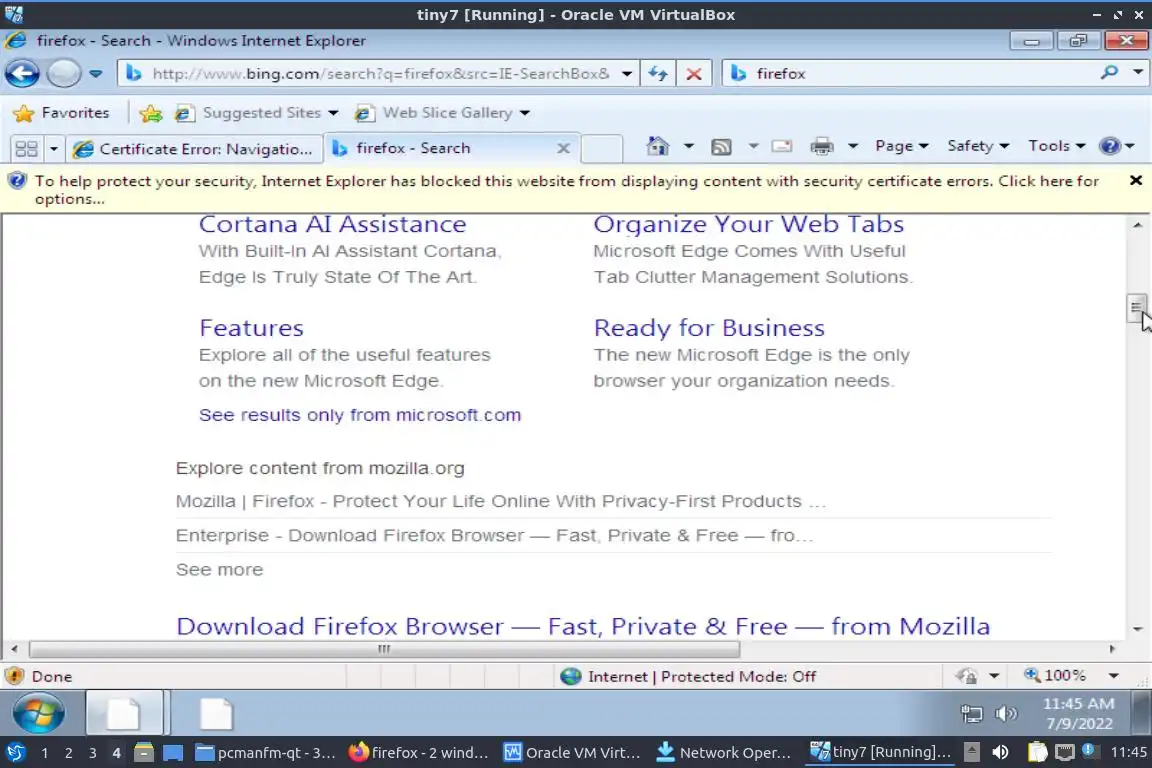Dismiss the security information bar
Viewport: 1152px width, 768px height.
pos(1135,181)
